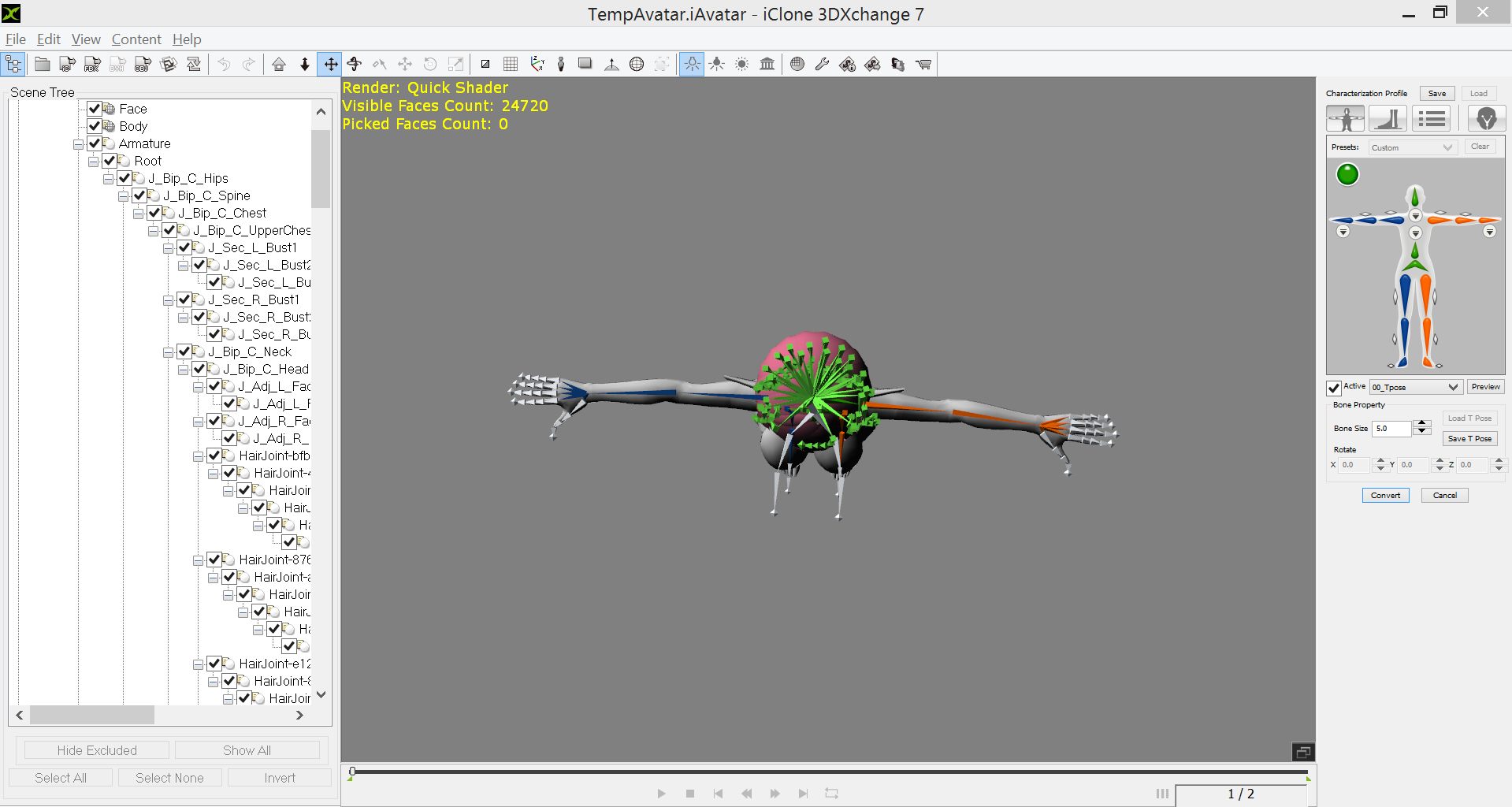Toggle the grid display icon

(511, 65)
